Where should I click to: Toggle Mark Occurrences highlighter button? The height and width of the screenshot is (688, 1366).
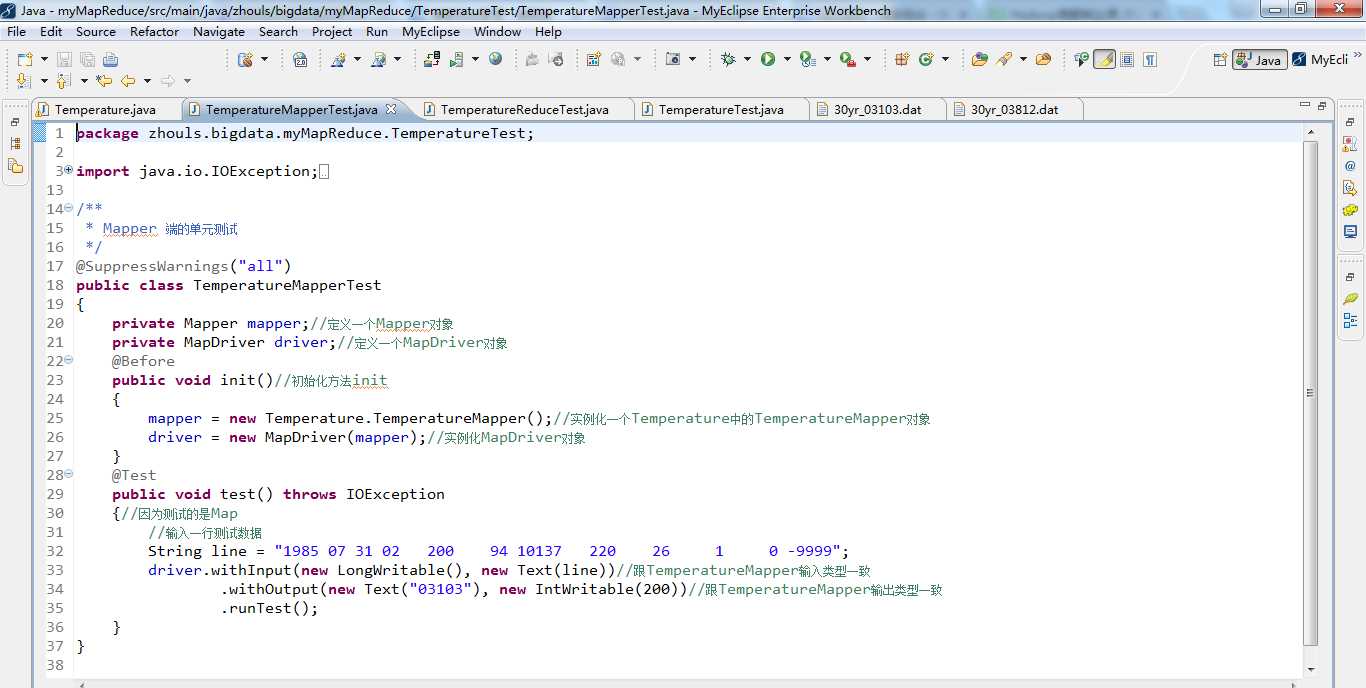click(x=1104, y=59)
